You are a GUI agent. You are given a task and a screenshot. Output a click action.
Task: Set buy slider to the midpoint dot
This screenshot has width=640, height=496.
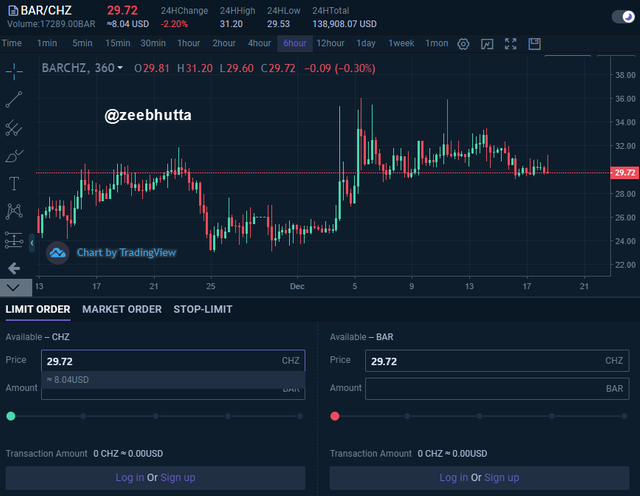156,416
